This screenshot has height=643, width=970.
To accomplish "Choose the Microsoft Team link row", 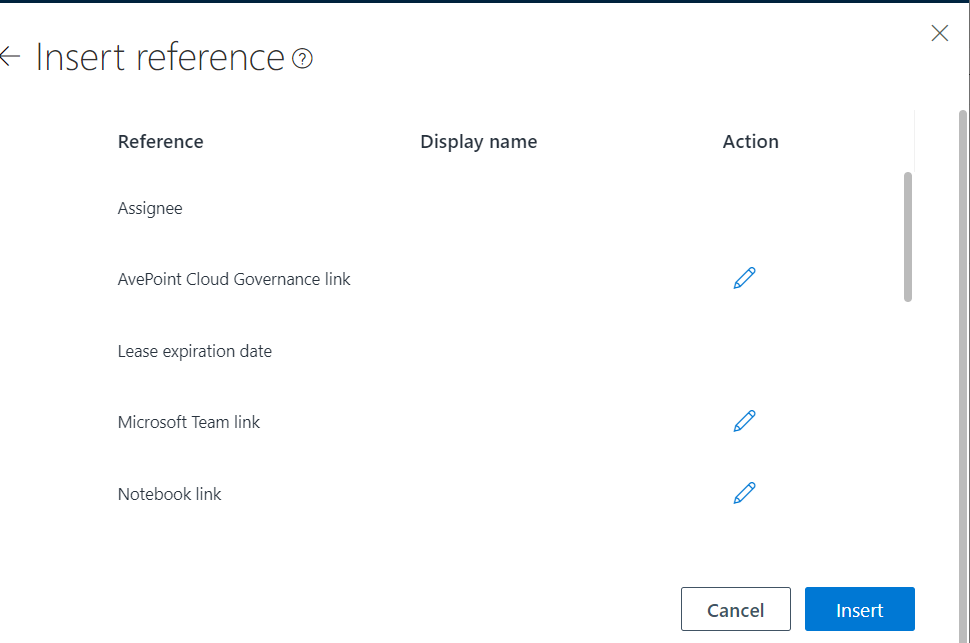I will [188, 421].
